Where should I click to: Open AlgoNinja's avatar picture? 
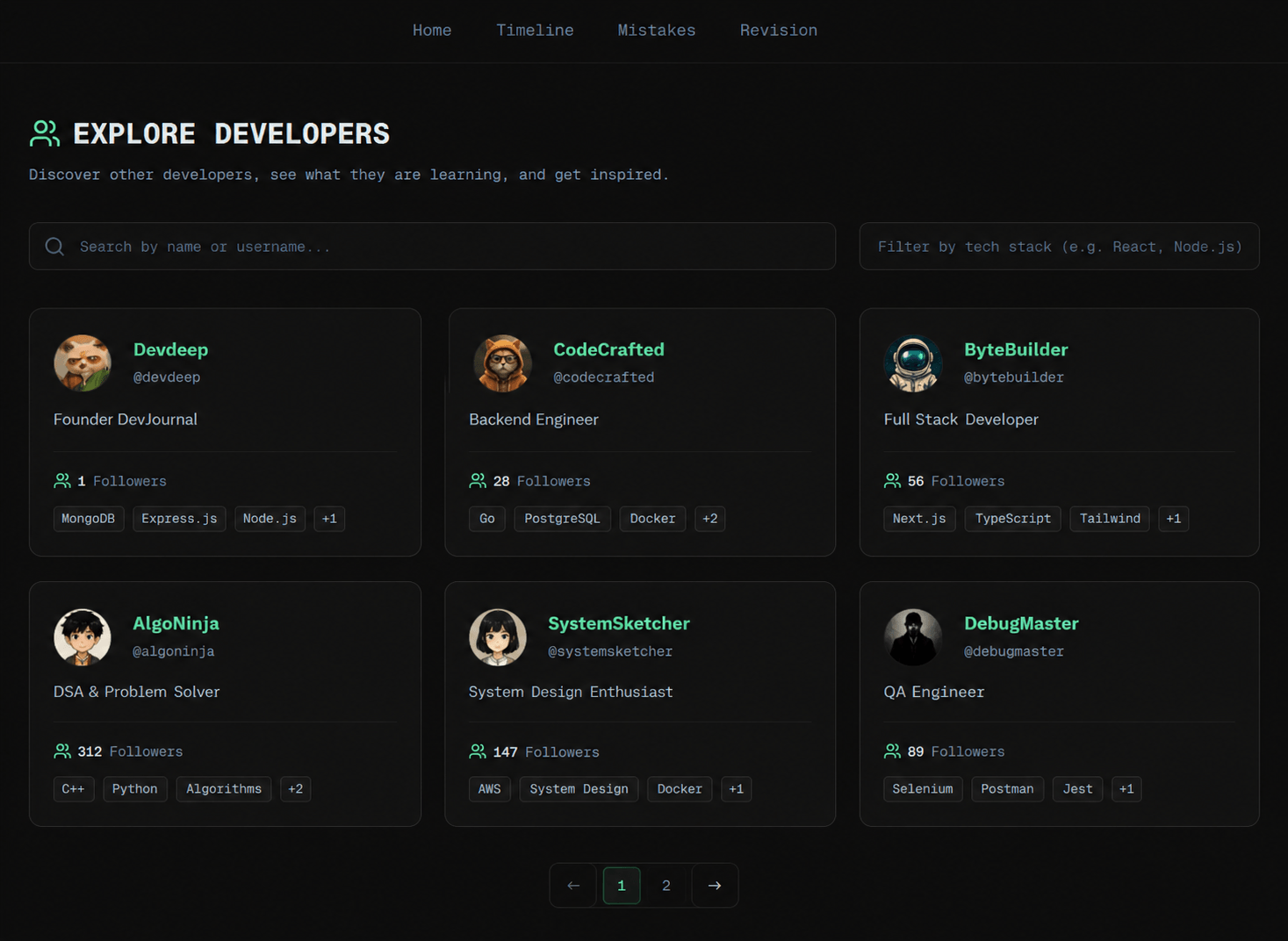(x=83, y=637)
